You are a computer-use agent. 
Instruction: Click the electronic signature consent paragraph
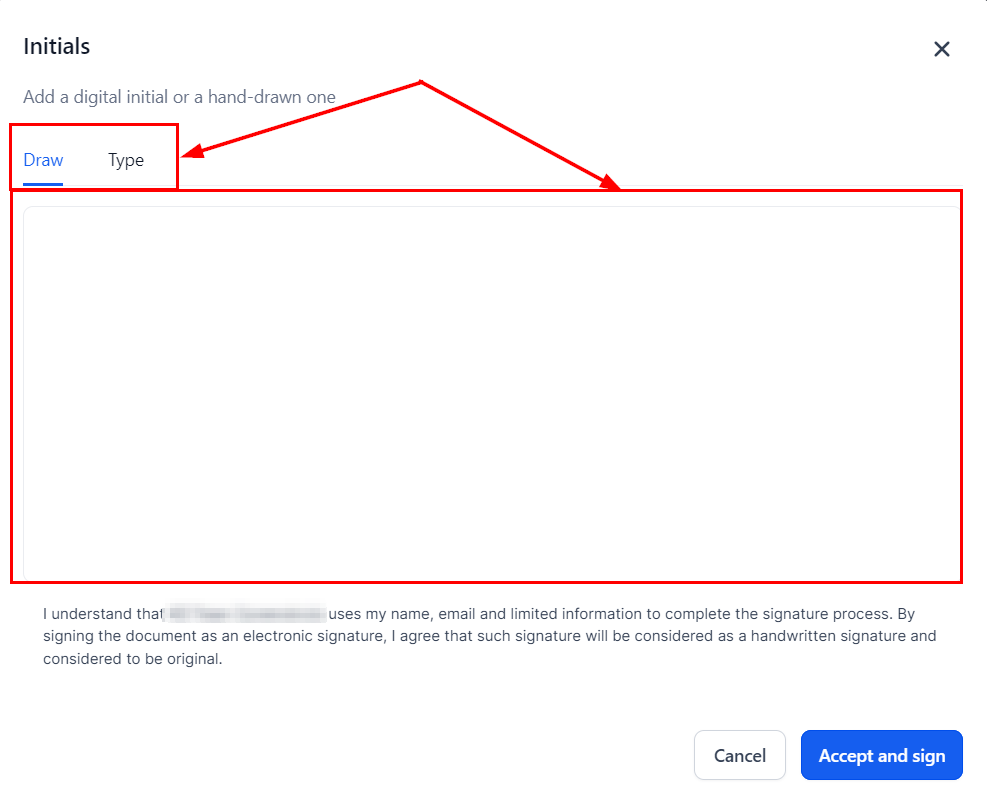490,636
